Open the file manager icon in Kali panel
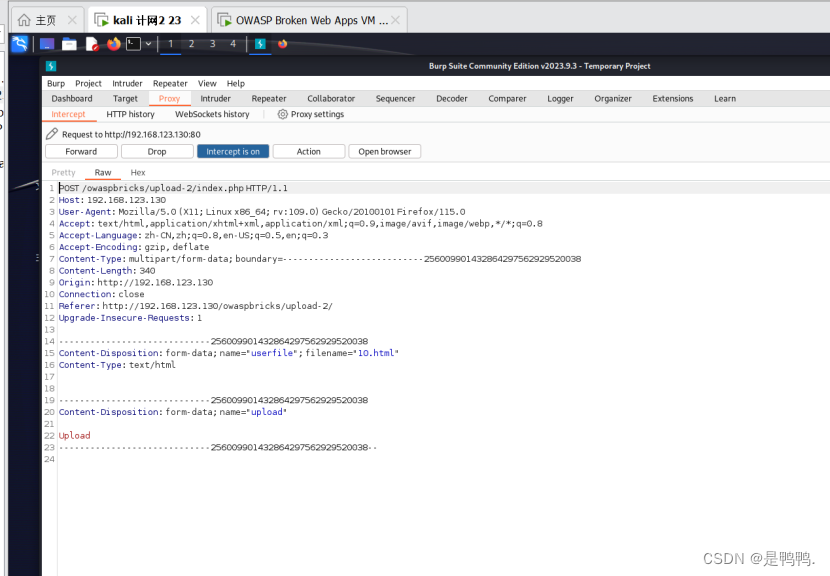This screenshot has width=830, height=576. coord(69,44)
